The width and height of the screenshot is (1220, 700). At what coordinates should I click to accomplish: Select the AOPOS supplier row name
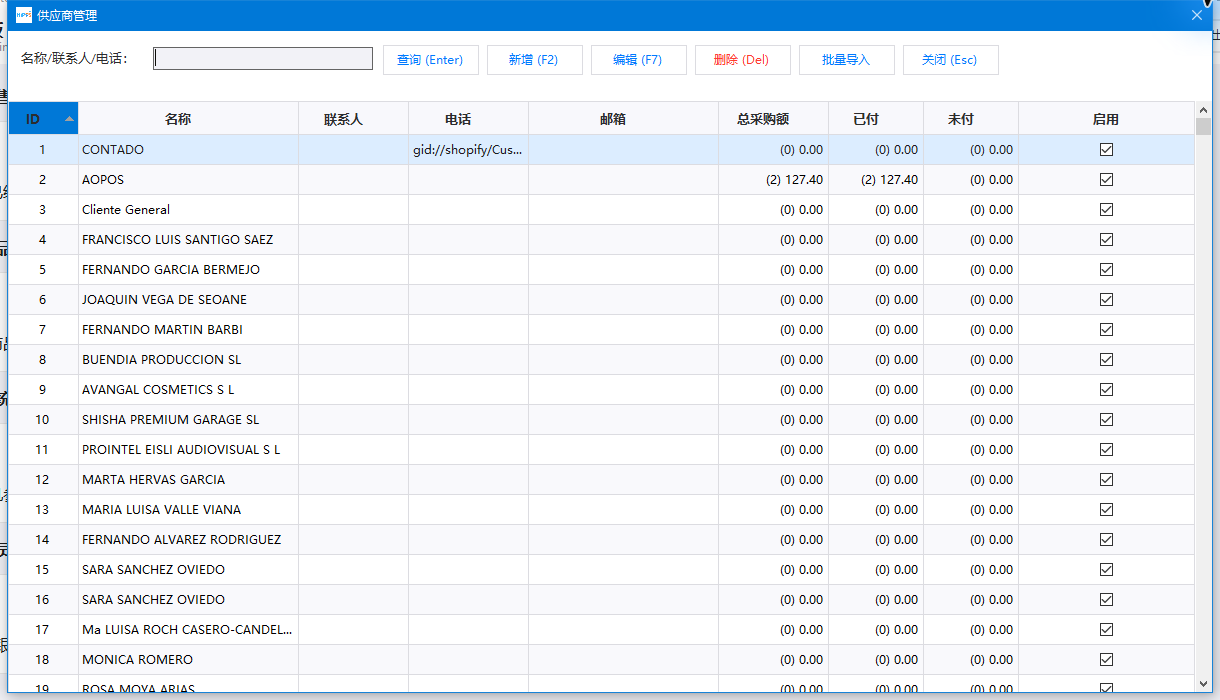tap(103, 180)
